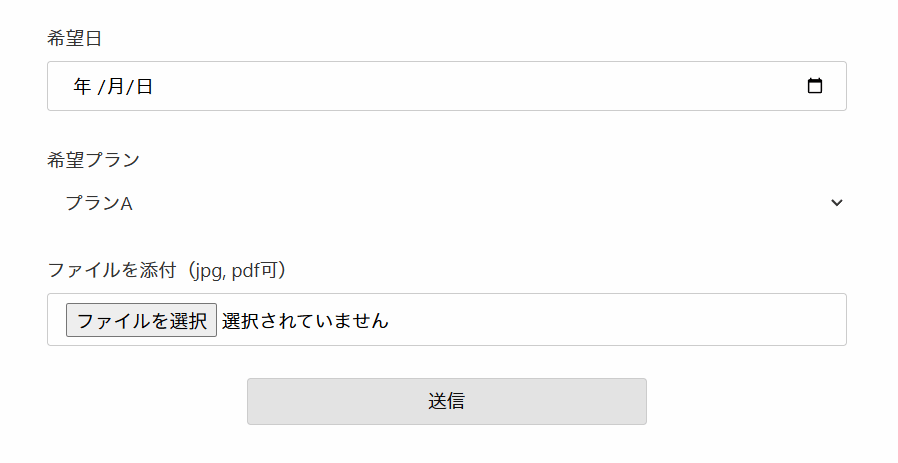Screen dimensions: 898x463
Task: Select the 日 segment of the date field
Action: pyautogui.click(x=144, y=87)
